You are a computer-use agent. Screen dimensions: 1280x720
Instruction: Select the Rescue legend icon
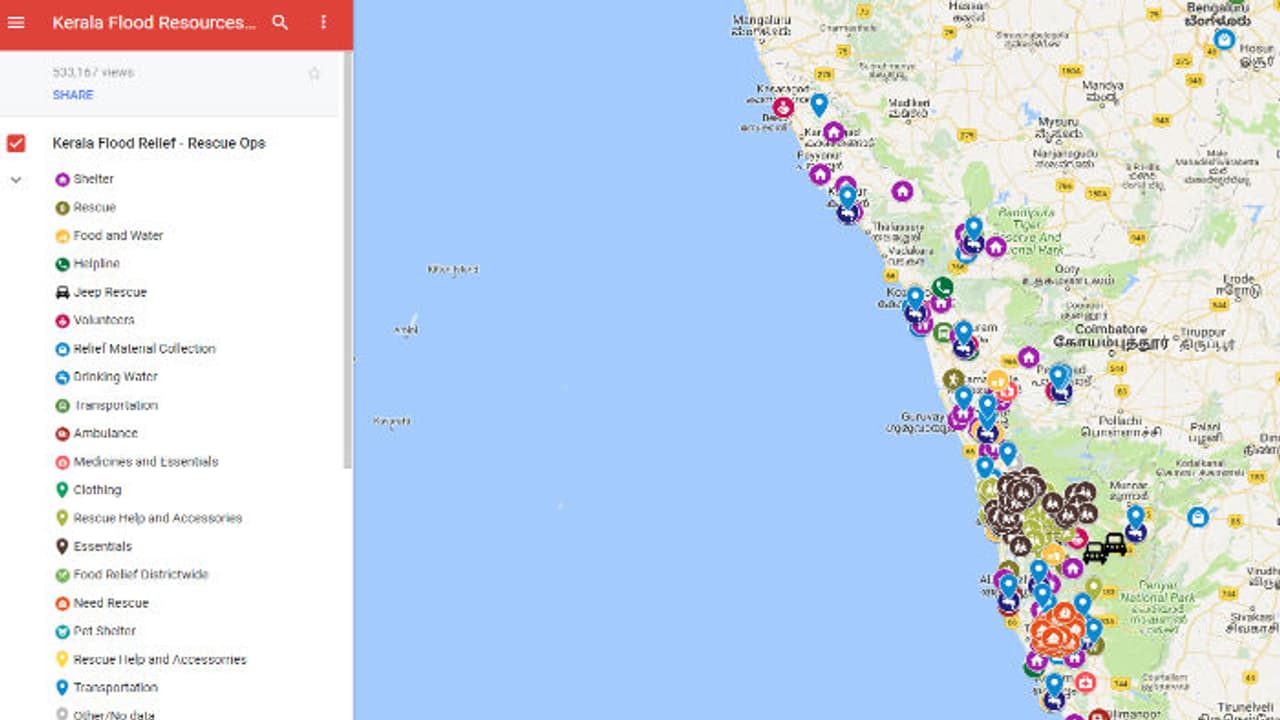[62, 207]
